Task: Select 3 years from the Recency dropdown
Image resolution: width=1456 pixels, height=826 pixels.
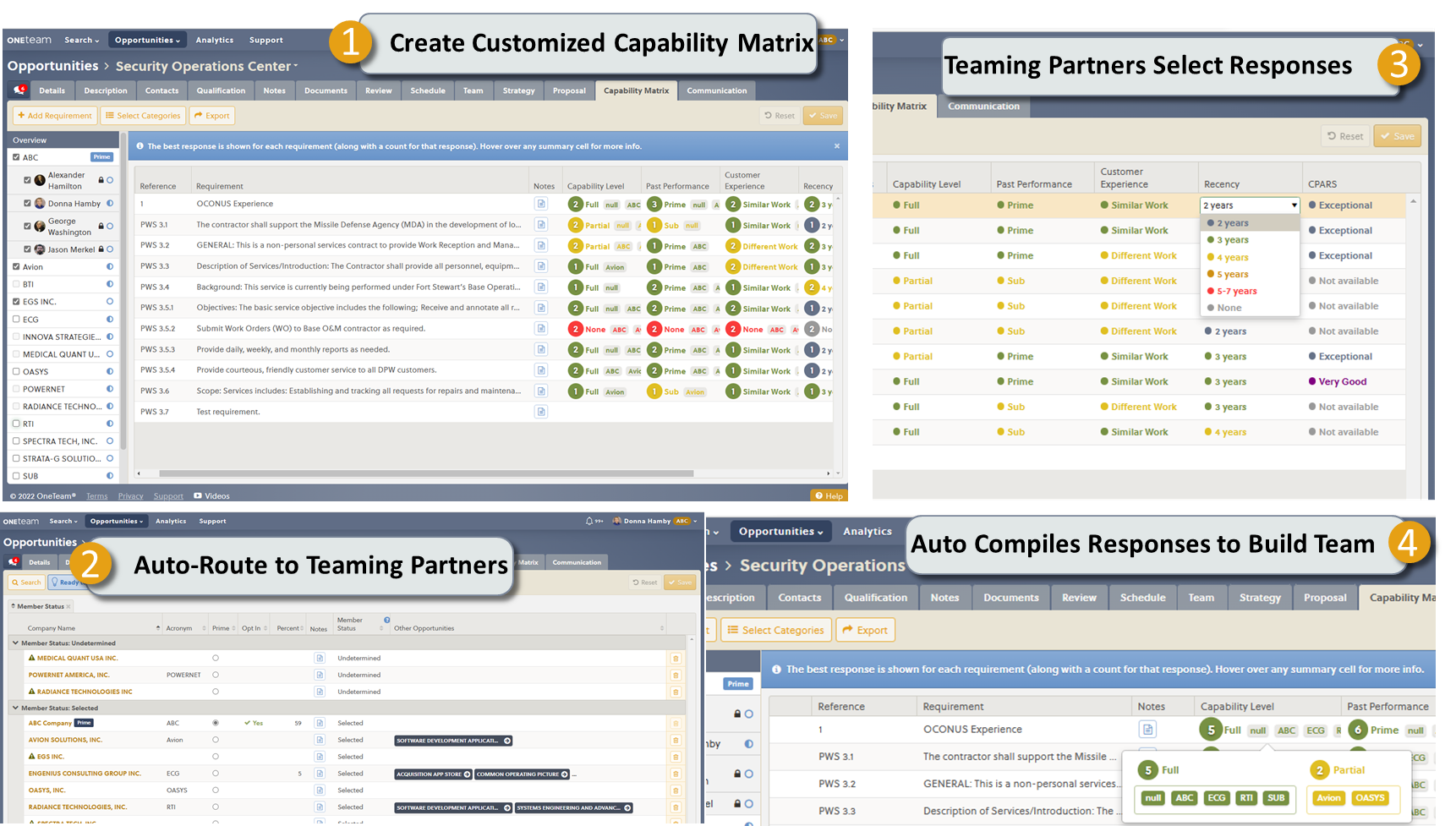Action: click(1230, 239)
